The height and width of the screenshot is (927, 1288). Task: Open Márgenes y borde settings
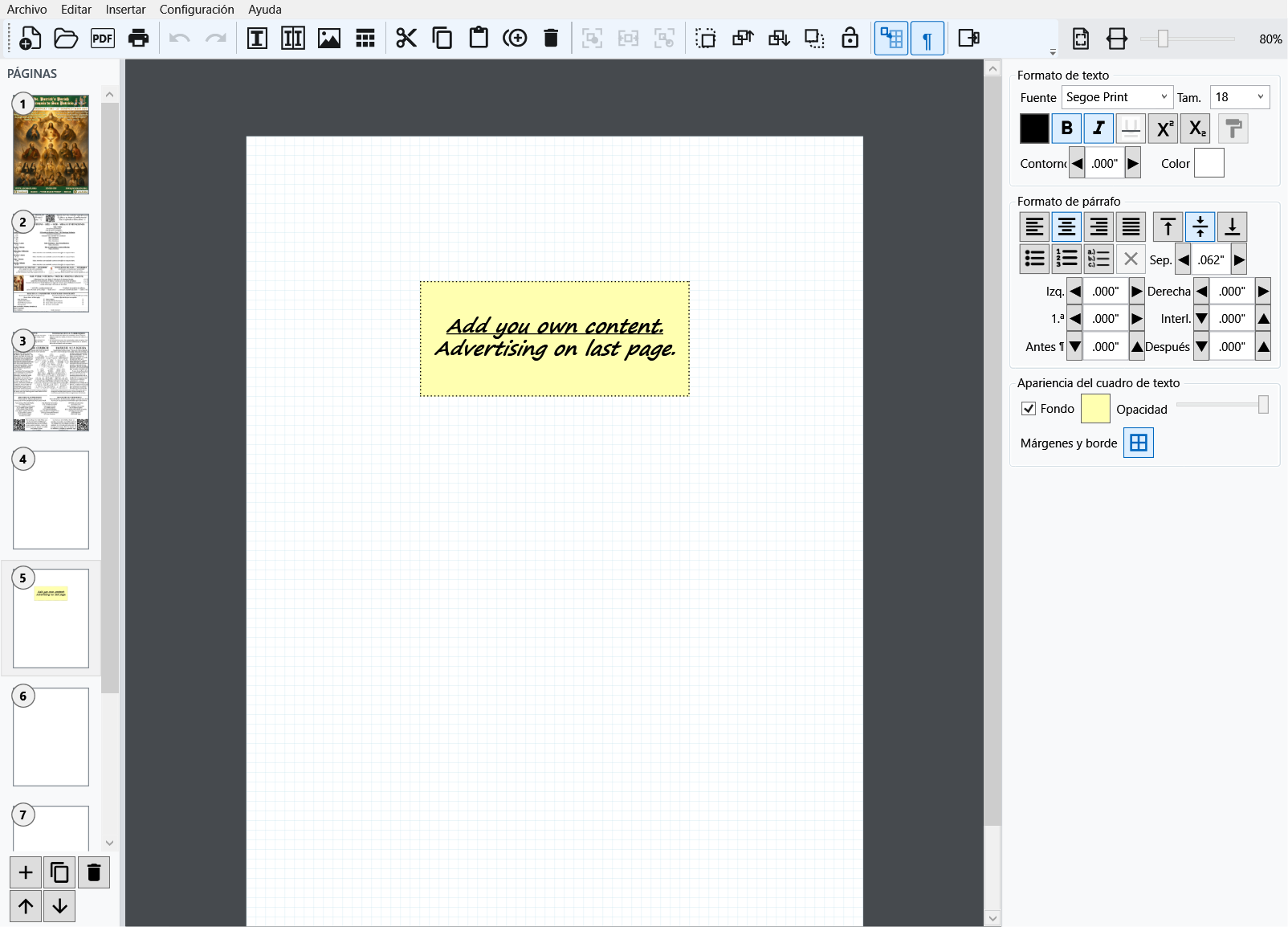tap(1139, 443)
